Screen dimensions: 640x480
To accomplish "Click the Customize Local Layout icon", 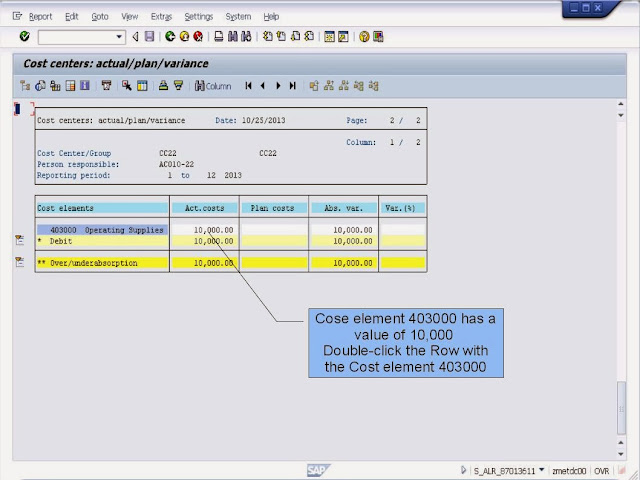I will point(378,37).
